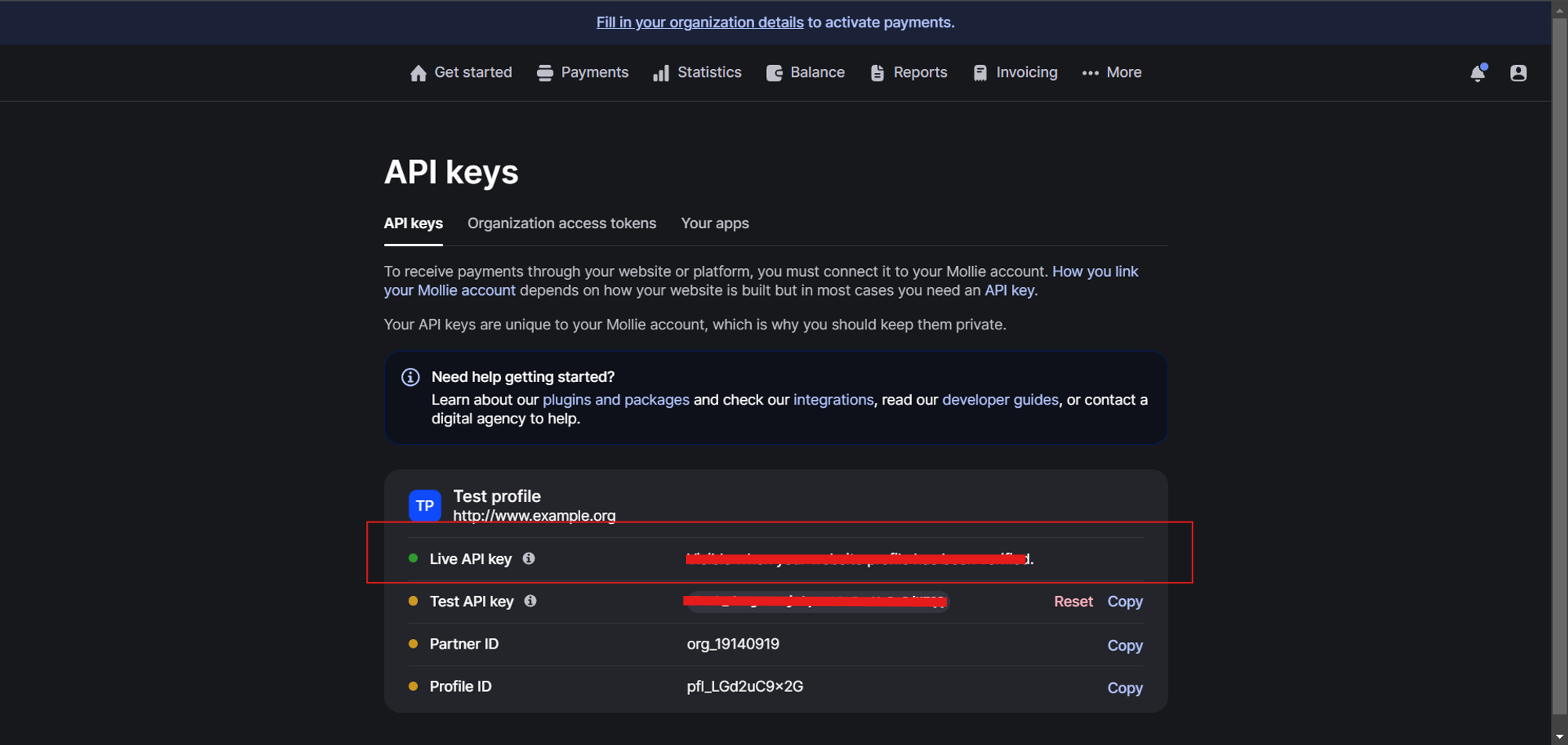Expand the More navigation menu

coord(1112,72)
